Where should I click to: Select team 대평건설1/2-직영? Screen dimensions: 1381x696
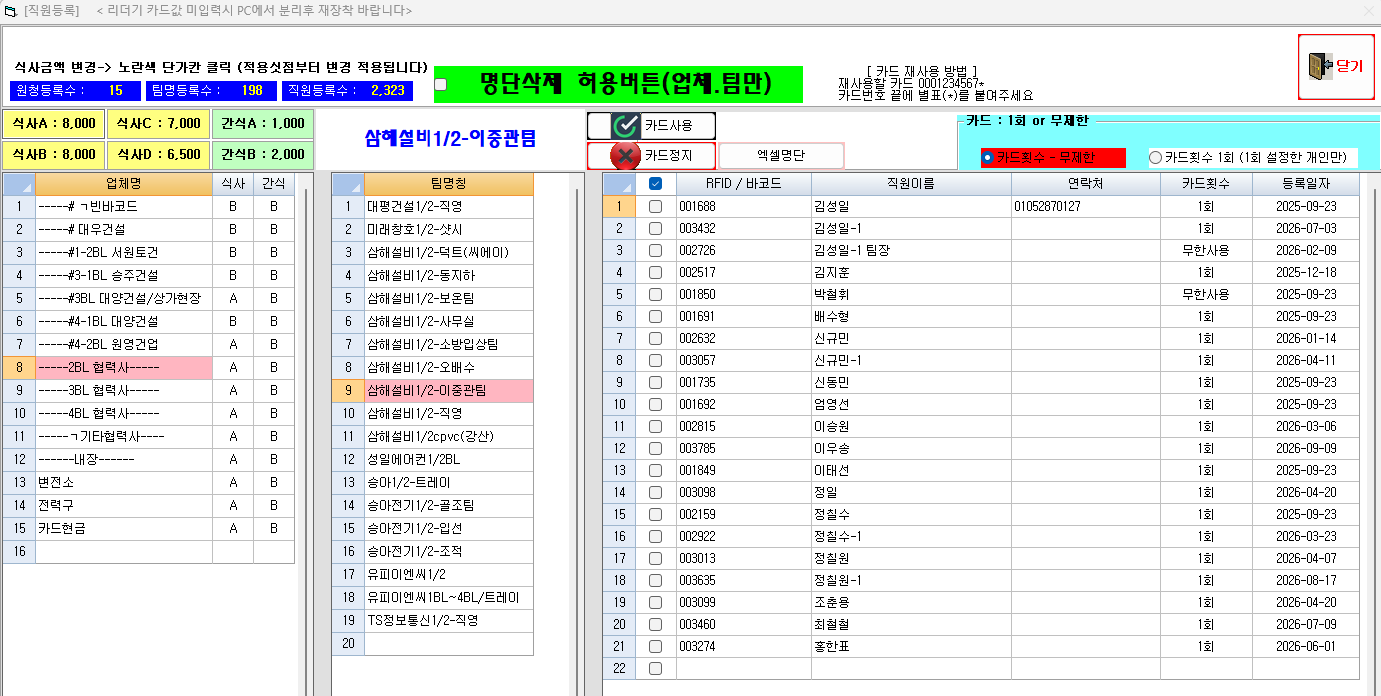[448, 206]
